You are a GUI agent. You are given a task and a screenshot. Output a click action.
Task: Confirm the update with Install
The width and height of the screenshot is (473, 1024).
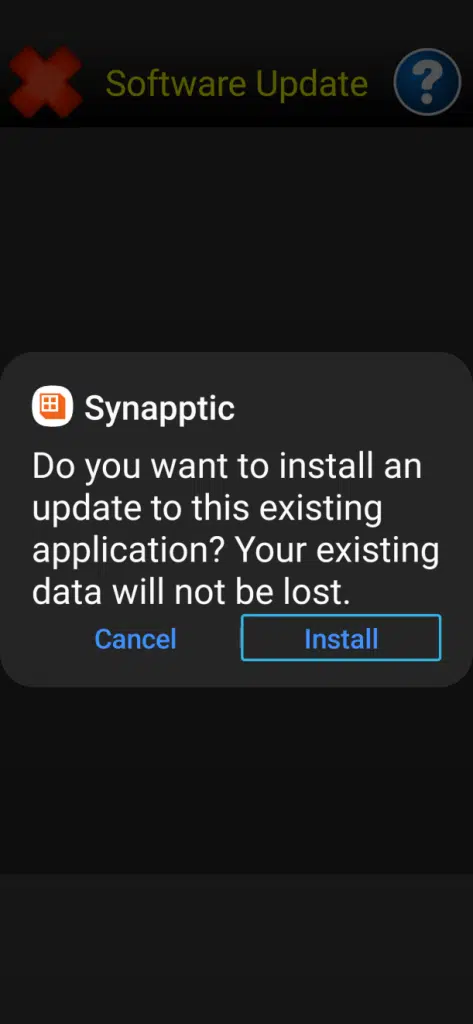(x=341, y=638)
